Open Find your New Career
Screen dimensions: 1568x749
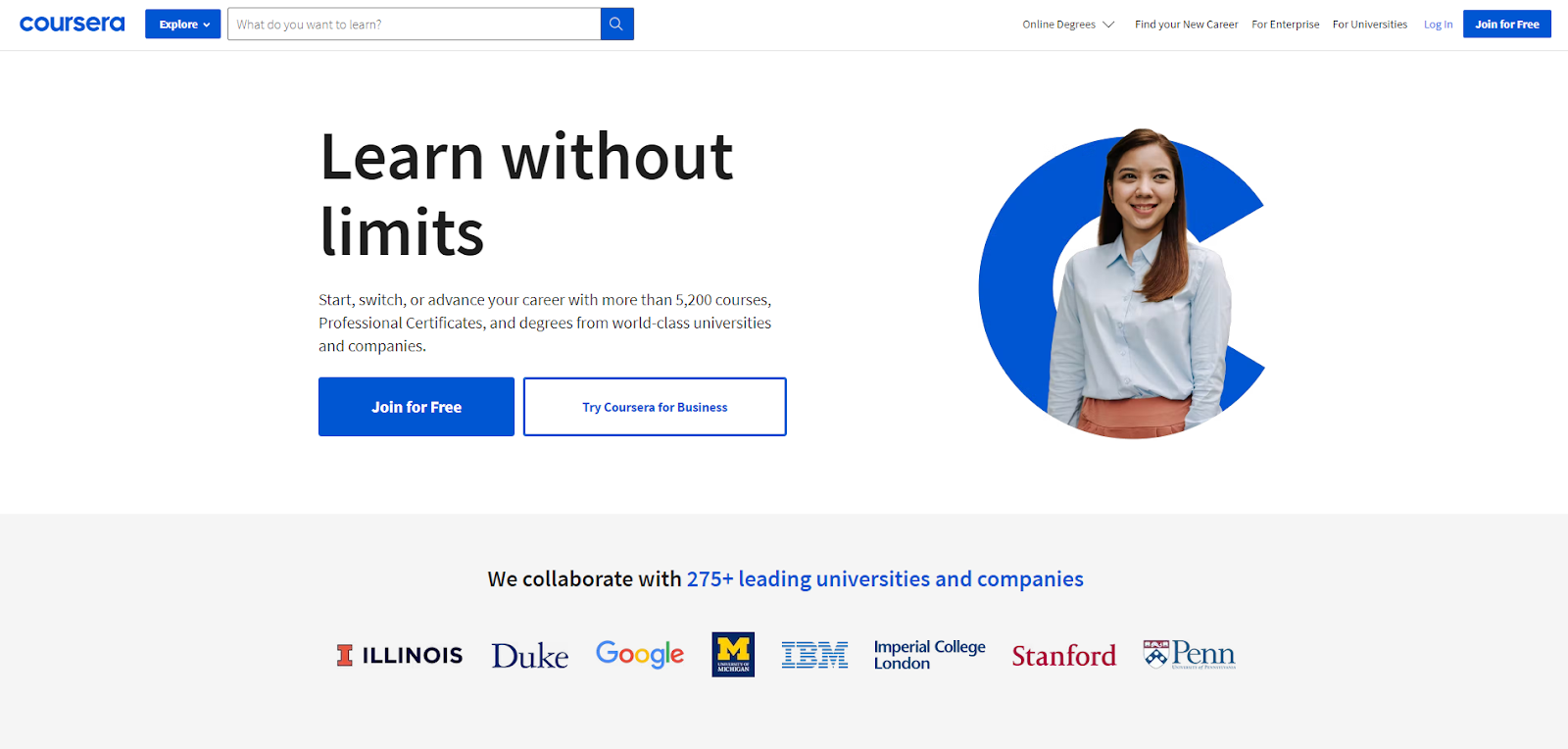(1186, 25)
